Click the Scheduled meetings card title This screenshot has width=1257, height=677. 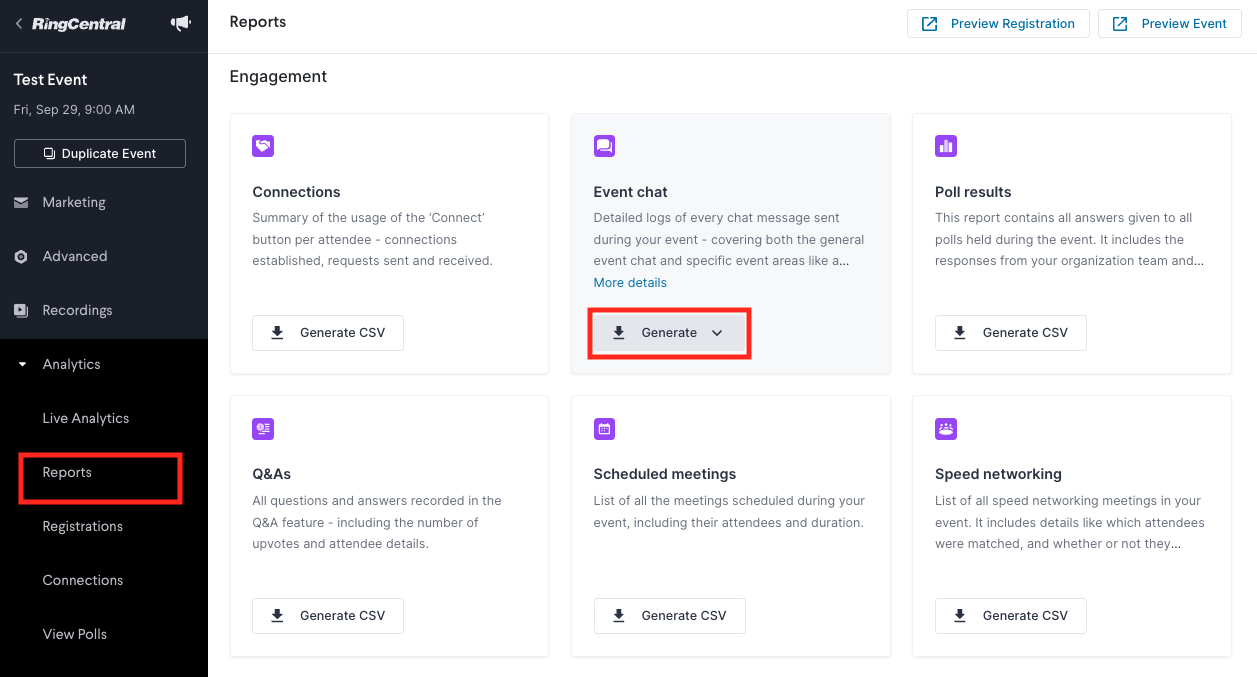coord(665,474)
